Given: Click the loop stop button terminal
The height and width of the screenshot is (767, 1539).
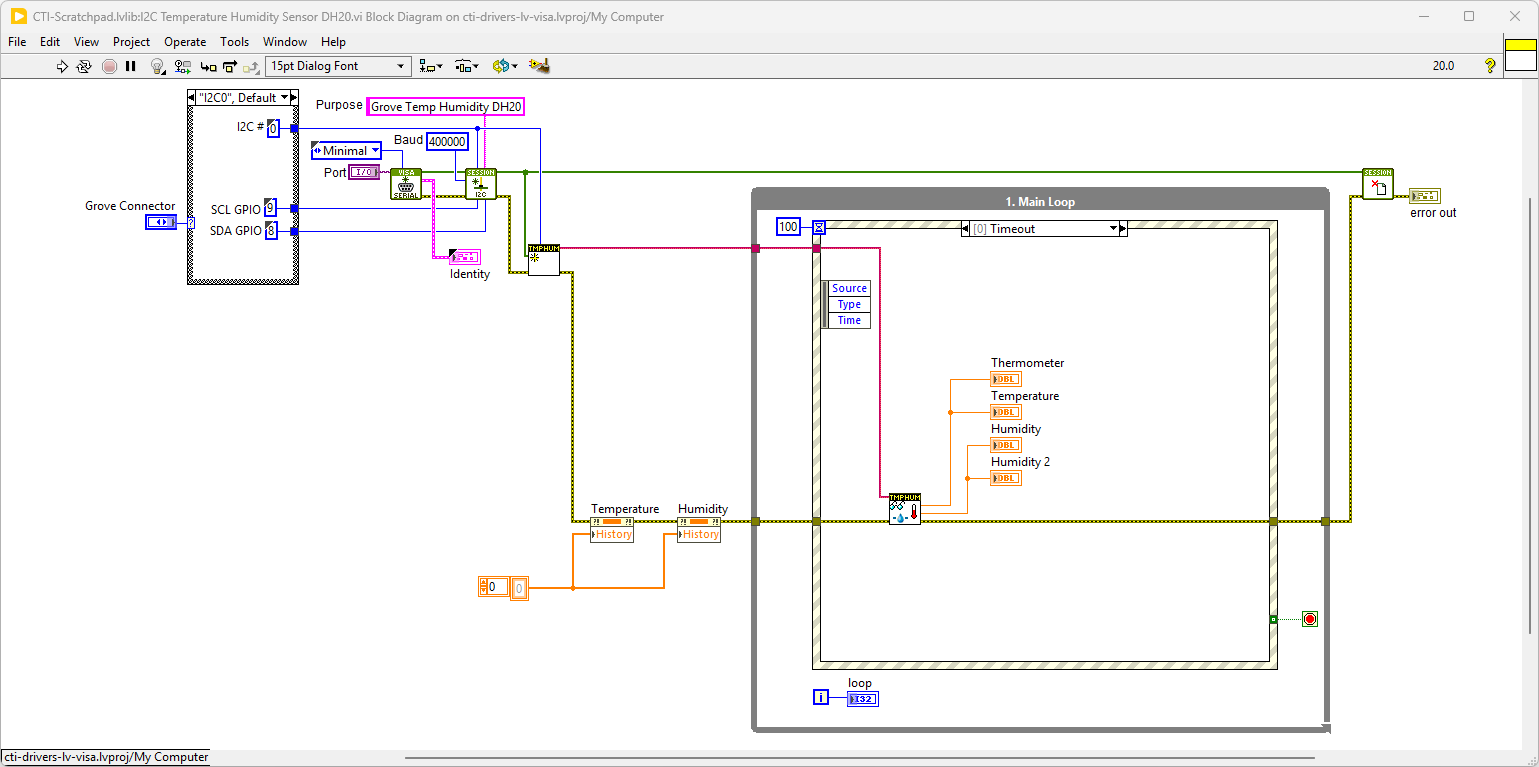Looking at the screenshot, I should pyautogui.click(x=1309, y=619).
